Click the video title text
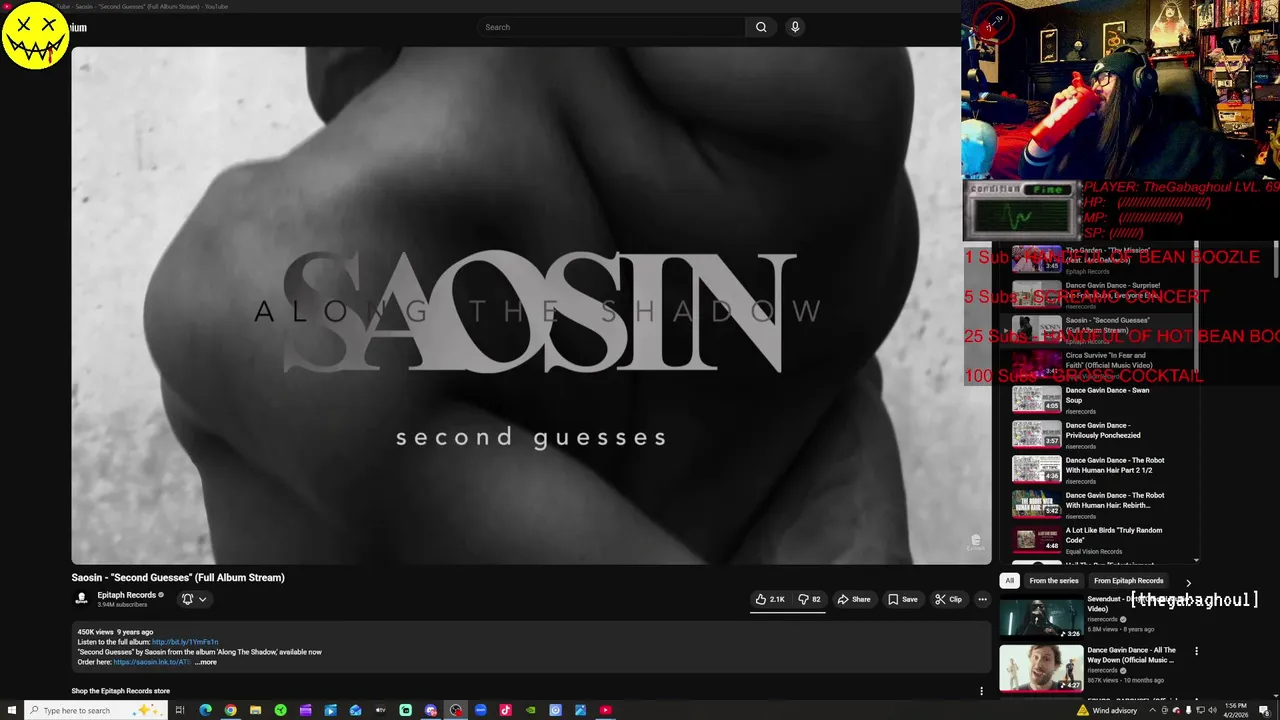Viewport: 1280px width, 720px height. coord(178,577)
